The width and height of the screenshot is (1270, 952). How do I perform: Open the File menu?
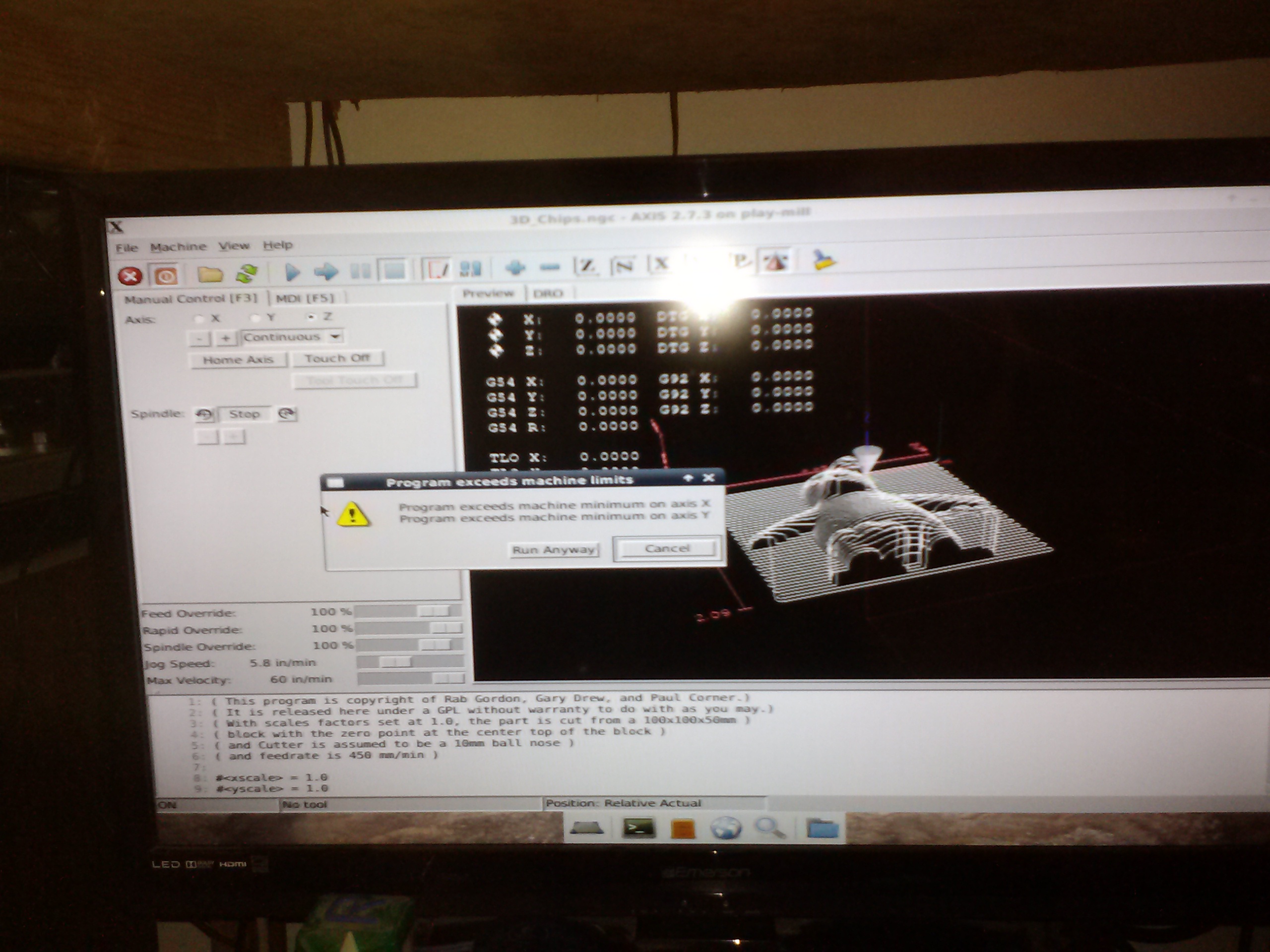(127, 248)
